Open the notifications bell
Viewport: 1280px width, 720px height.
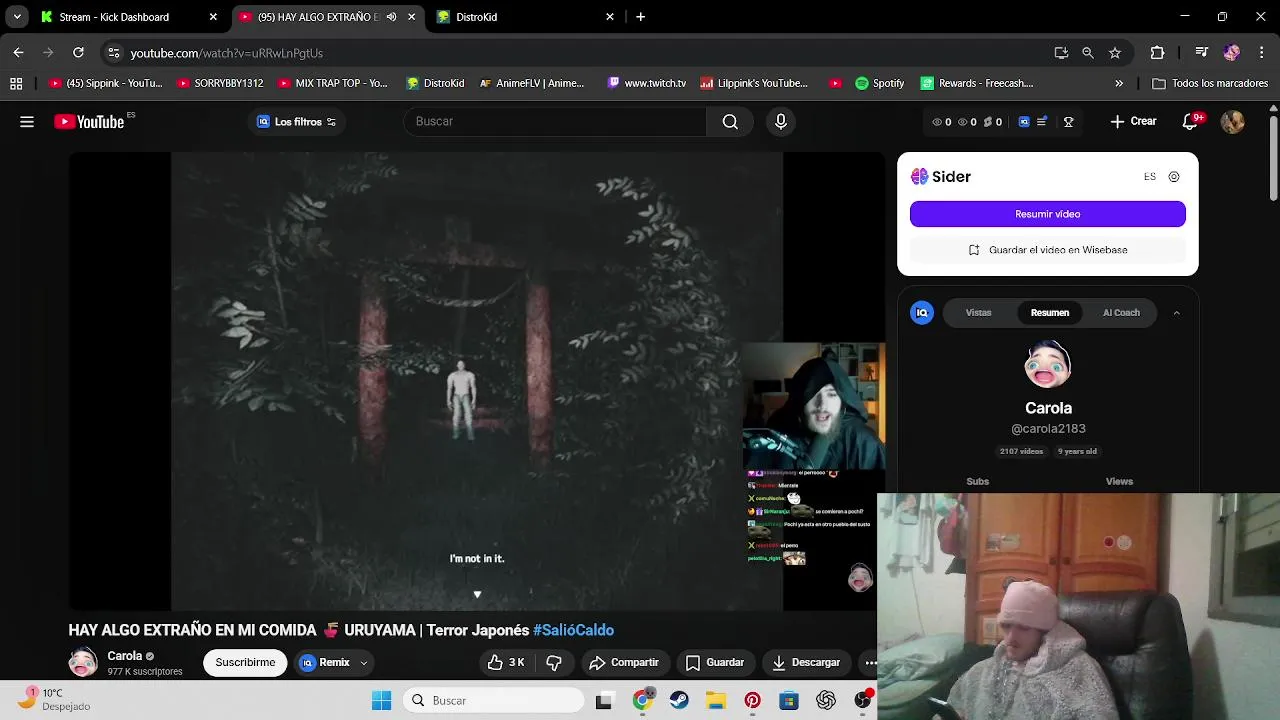click(x=1190, y=122)
